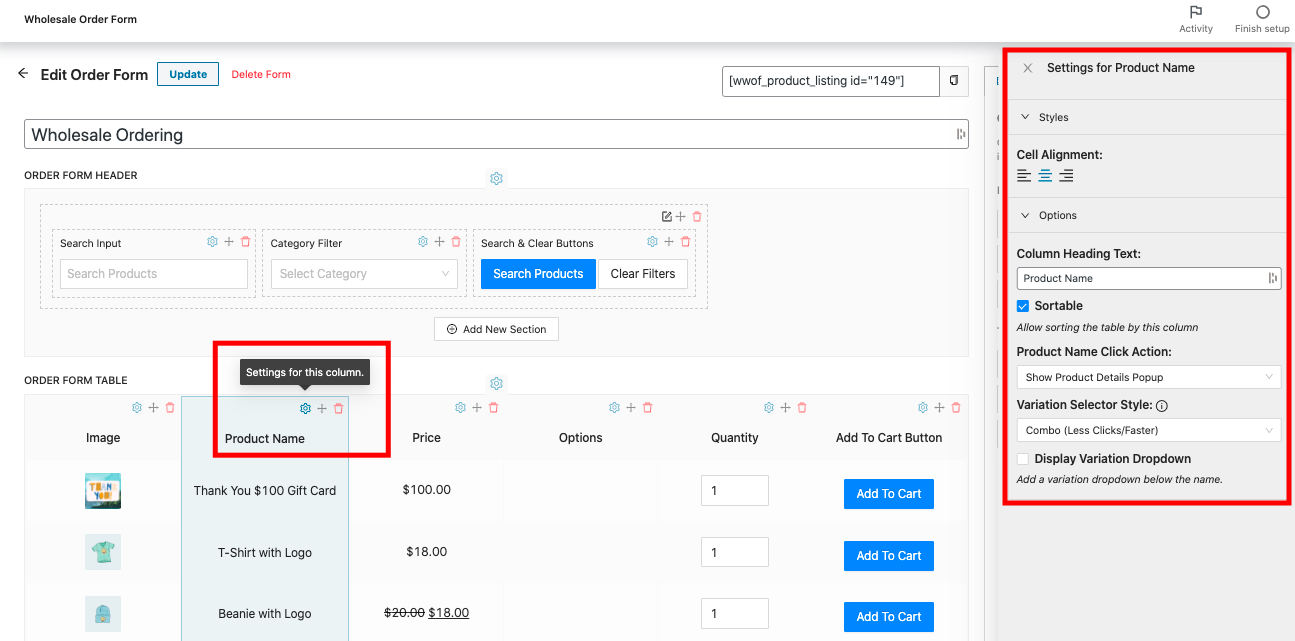Click the plus icon on Search Input
The width and height of the screenshot is (1295, 641).
(229, 242)
